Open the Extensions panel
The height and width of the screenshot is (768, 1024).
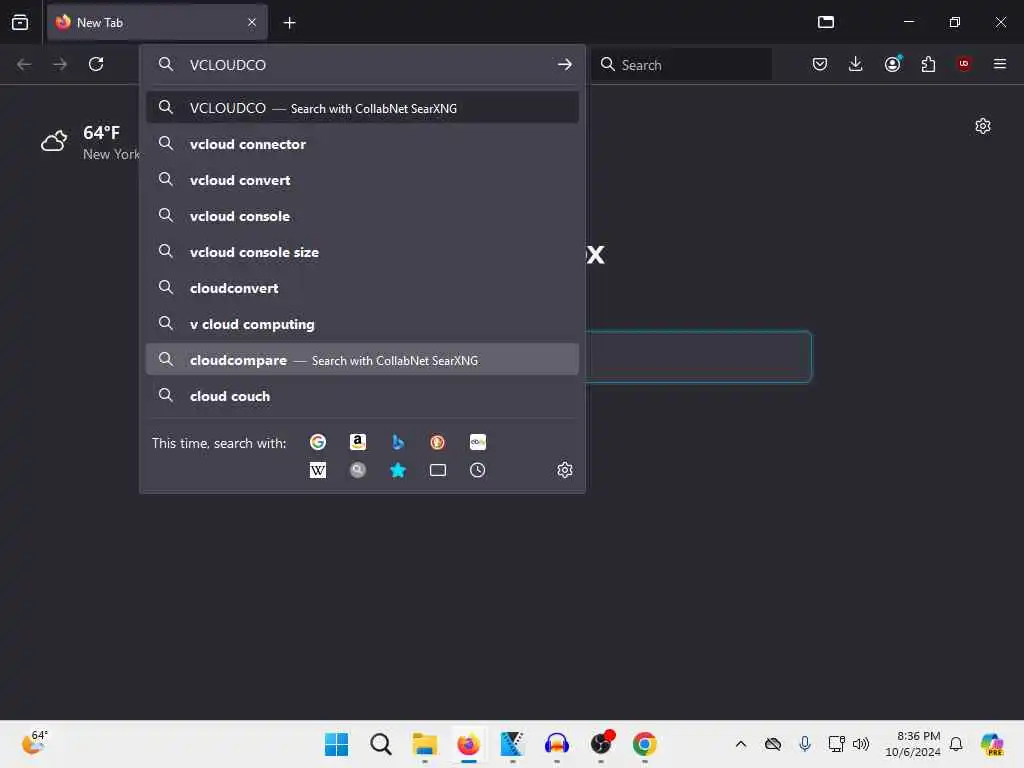[x=928, y=64]
